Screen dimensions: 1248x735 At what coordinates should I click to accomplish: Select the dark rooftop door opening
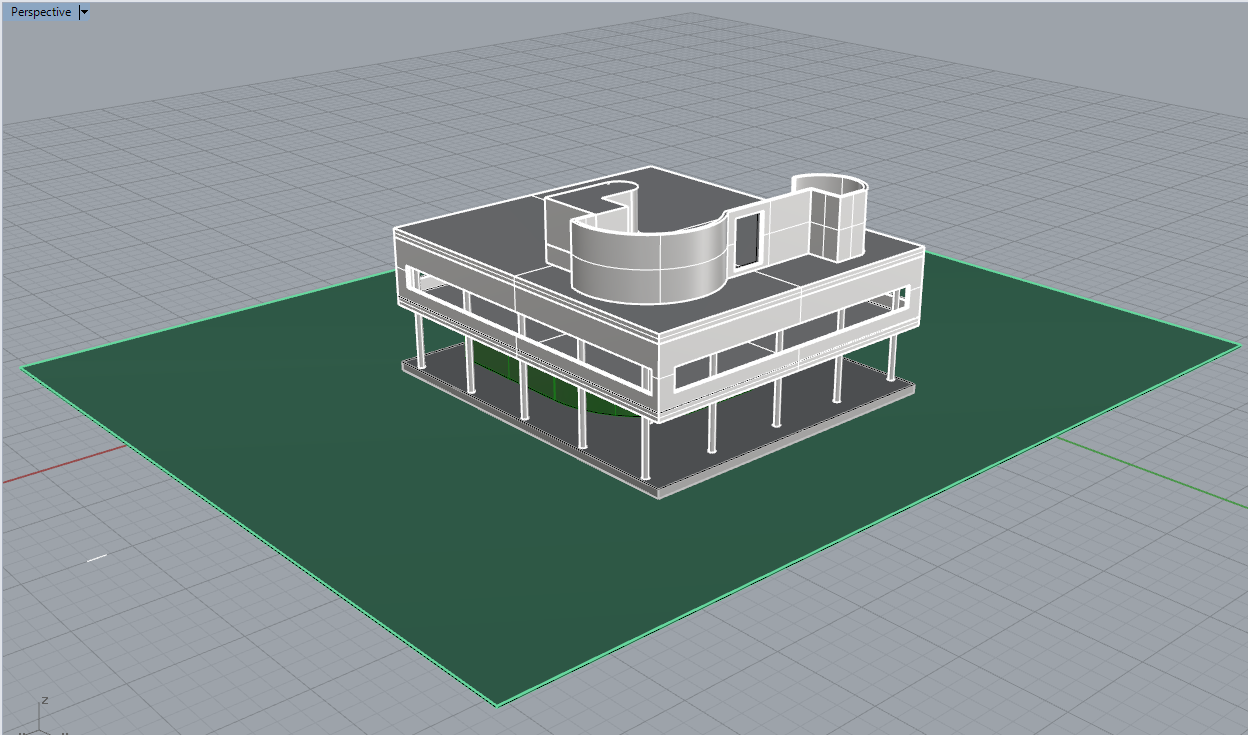tap(747, 241)
